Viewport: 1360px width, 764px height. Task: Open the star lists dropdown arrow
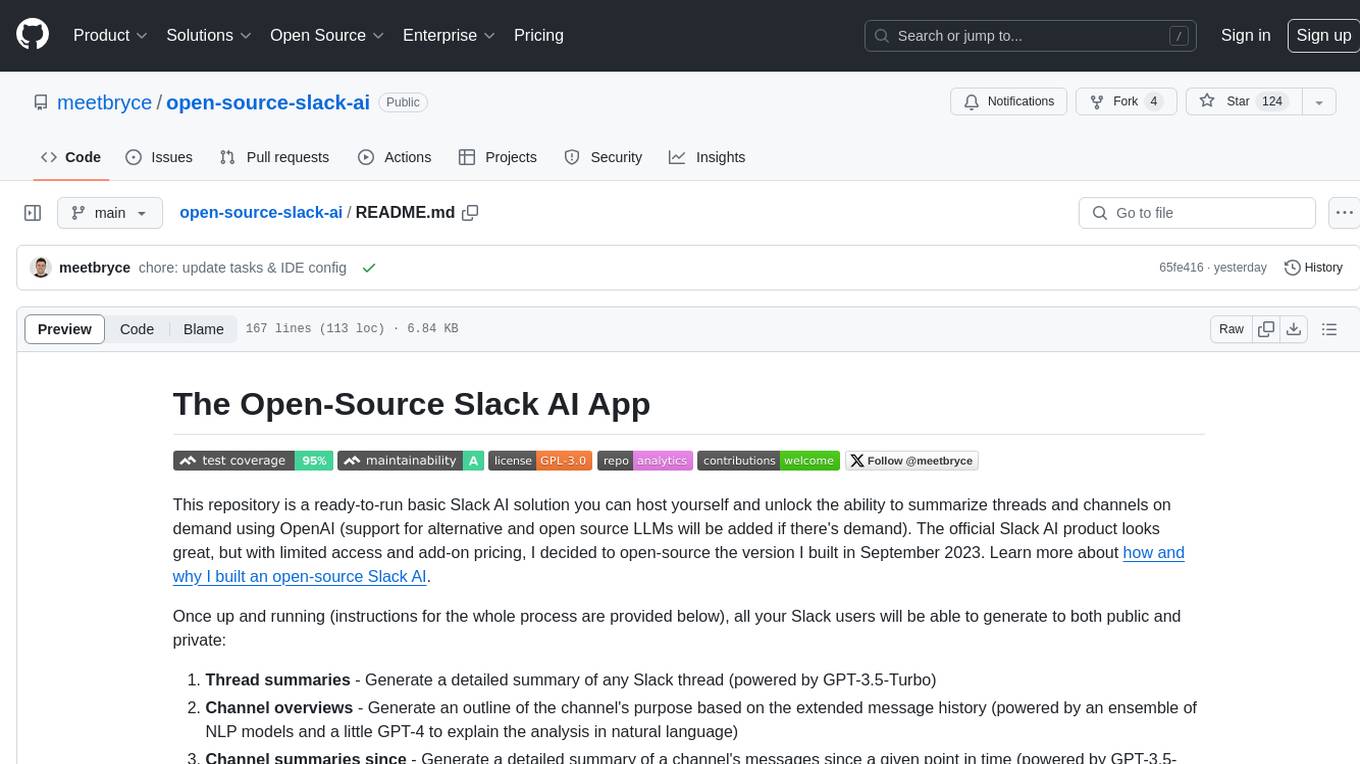[x=1319, y=102]
